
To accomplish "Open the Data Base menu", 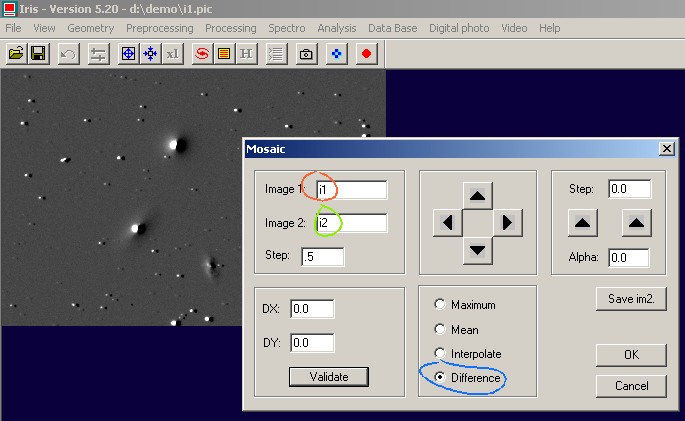I will coord(393,28).
